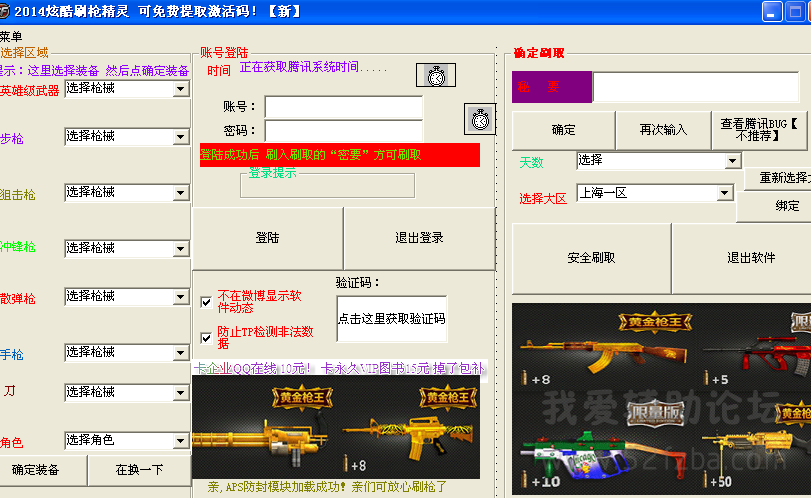Screen dimensions: 811x498
Task: Click the stopwatch icon beside the time label
Action: point(436,76)
